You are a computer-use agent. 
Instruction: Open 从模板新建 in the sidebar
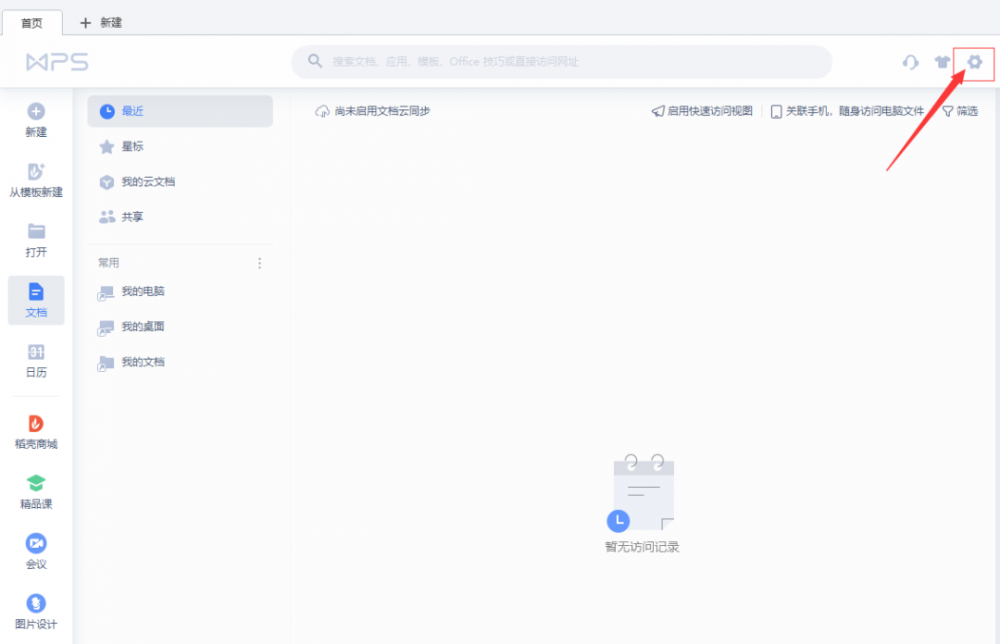[36, 180]
